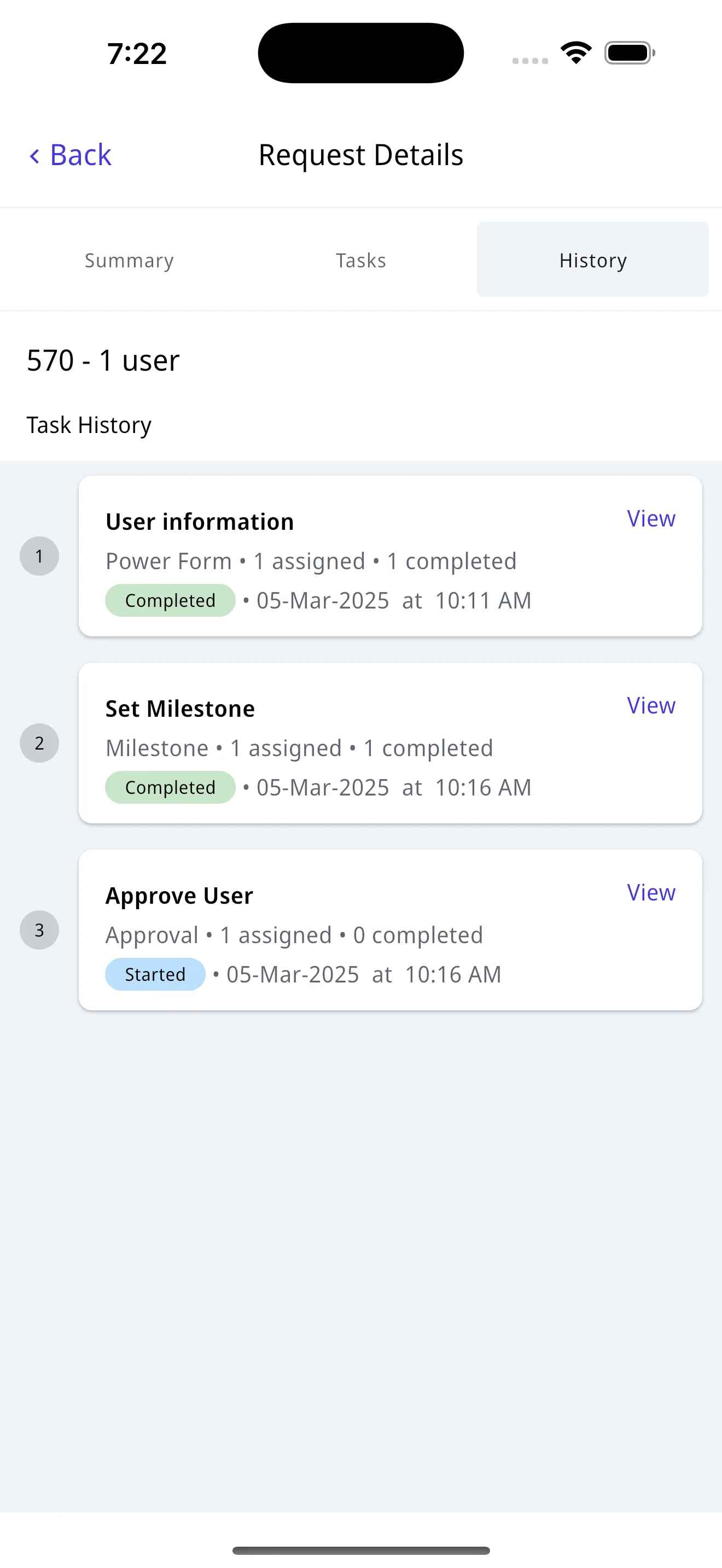Viewport: 722px width, 1568px height.
Task: Tap the 7:22 clock in status bar
Action: pos(137,54)
